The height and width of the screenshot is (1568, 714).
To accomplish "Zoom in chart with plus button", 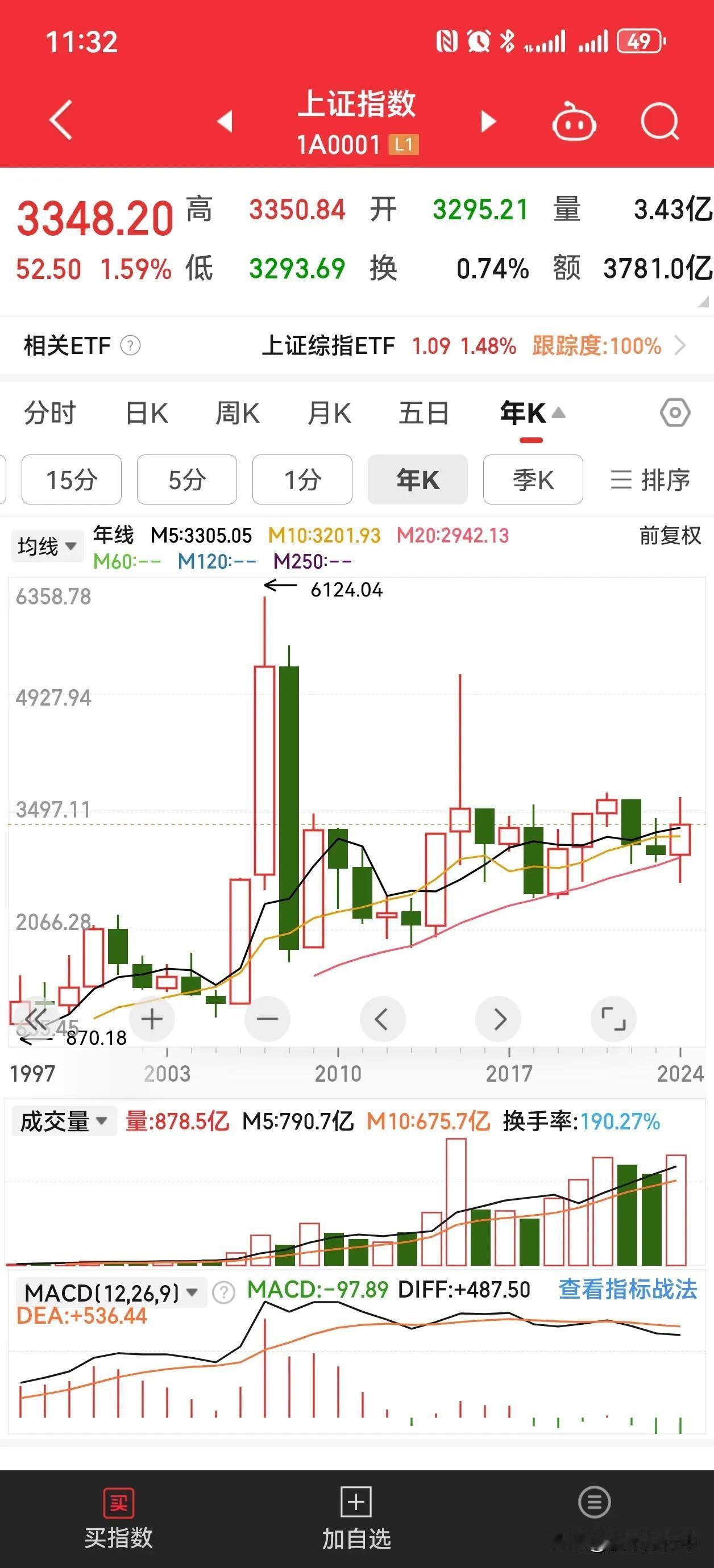I will [152, 1019].
